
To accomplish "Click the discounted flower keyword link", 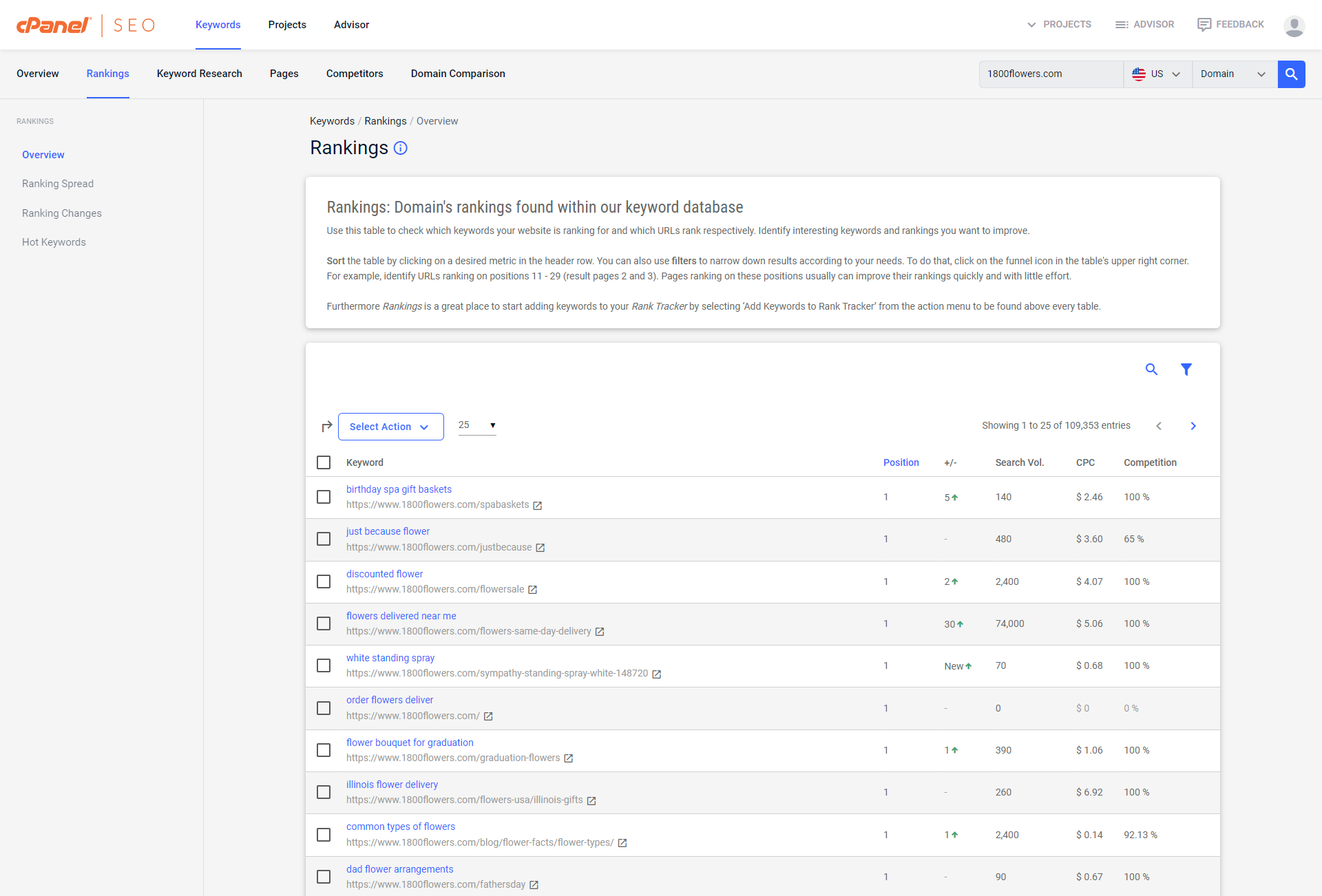I will [x=384, y=574].
